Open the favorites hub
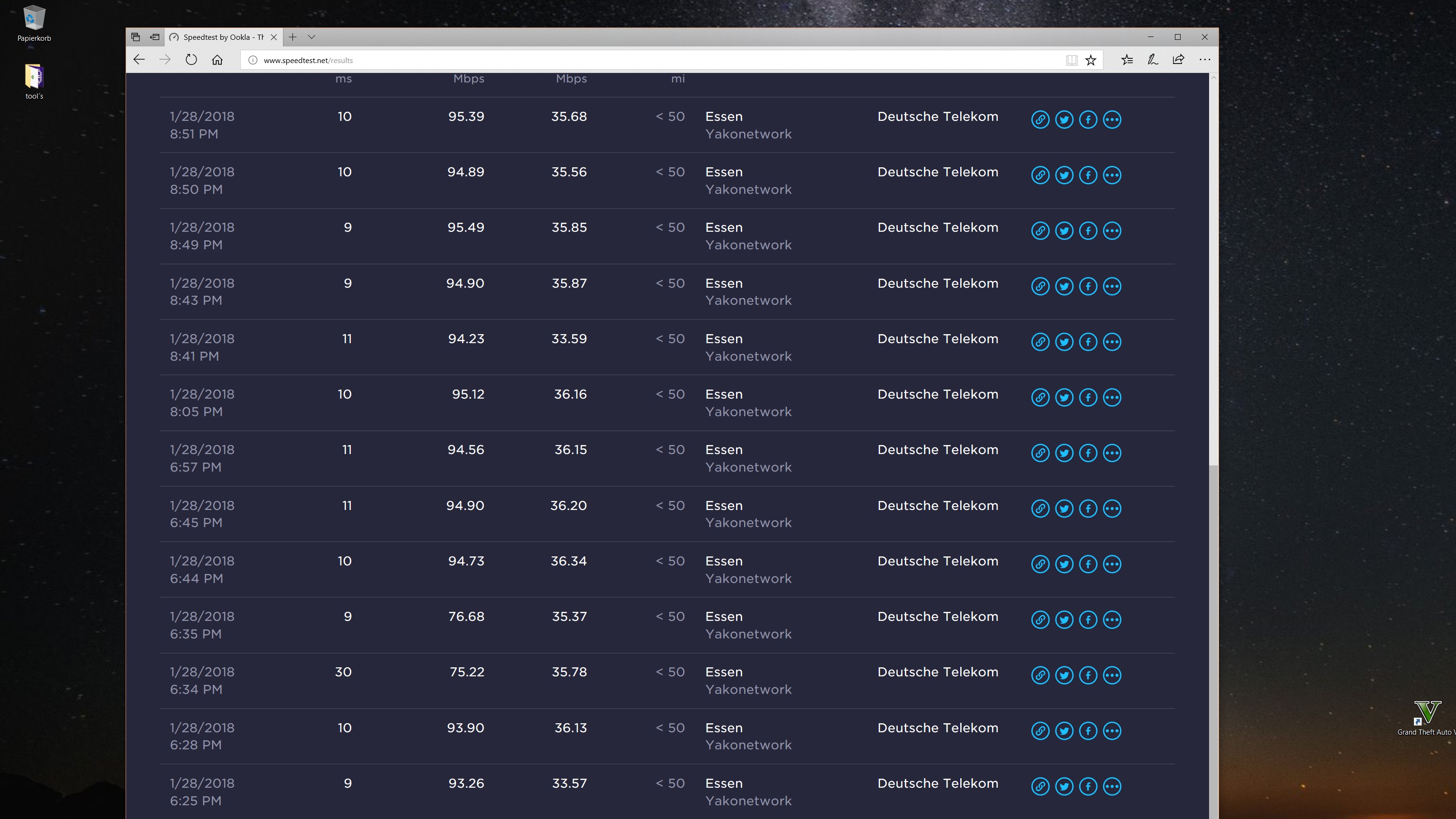 (1127, 60)
